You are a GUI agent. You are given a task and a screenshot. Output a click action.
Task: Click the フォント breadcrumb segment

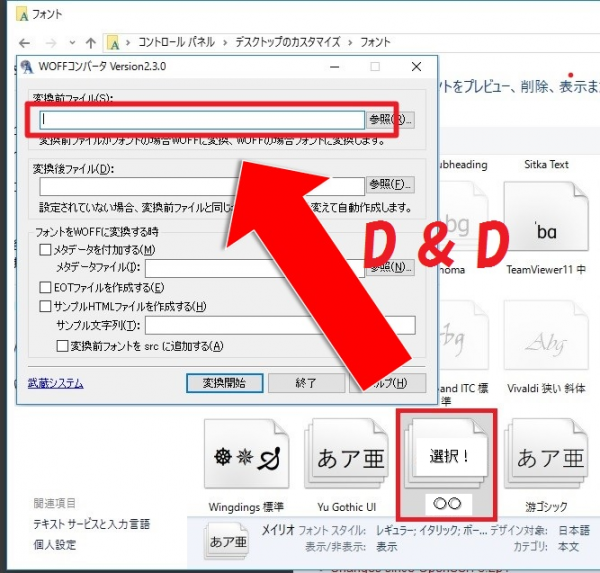tap(375, 42)
